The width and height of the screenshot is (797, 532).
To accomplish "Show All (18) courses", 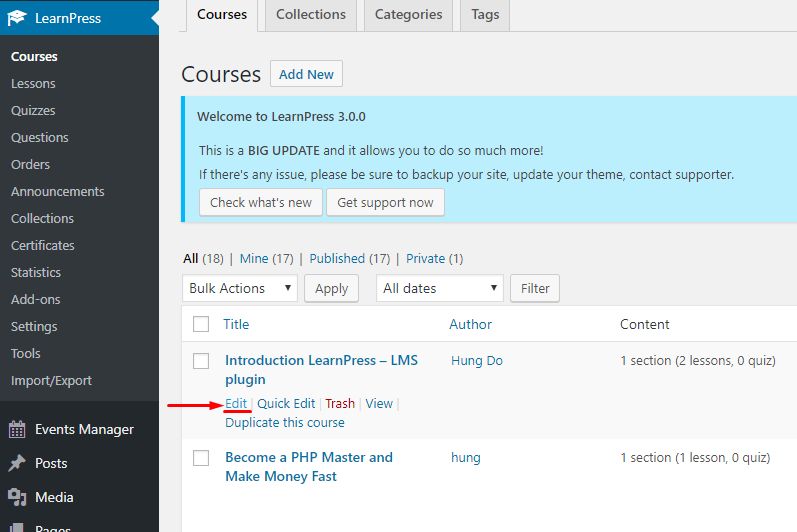I will [x=203, y=259].
